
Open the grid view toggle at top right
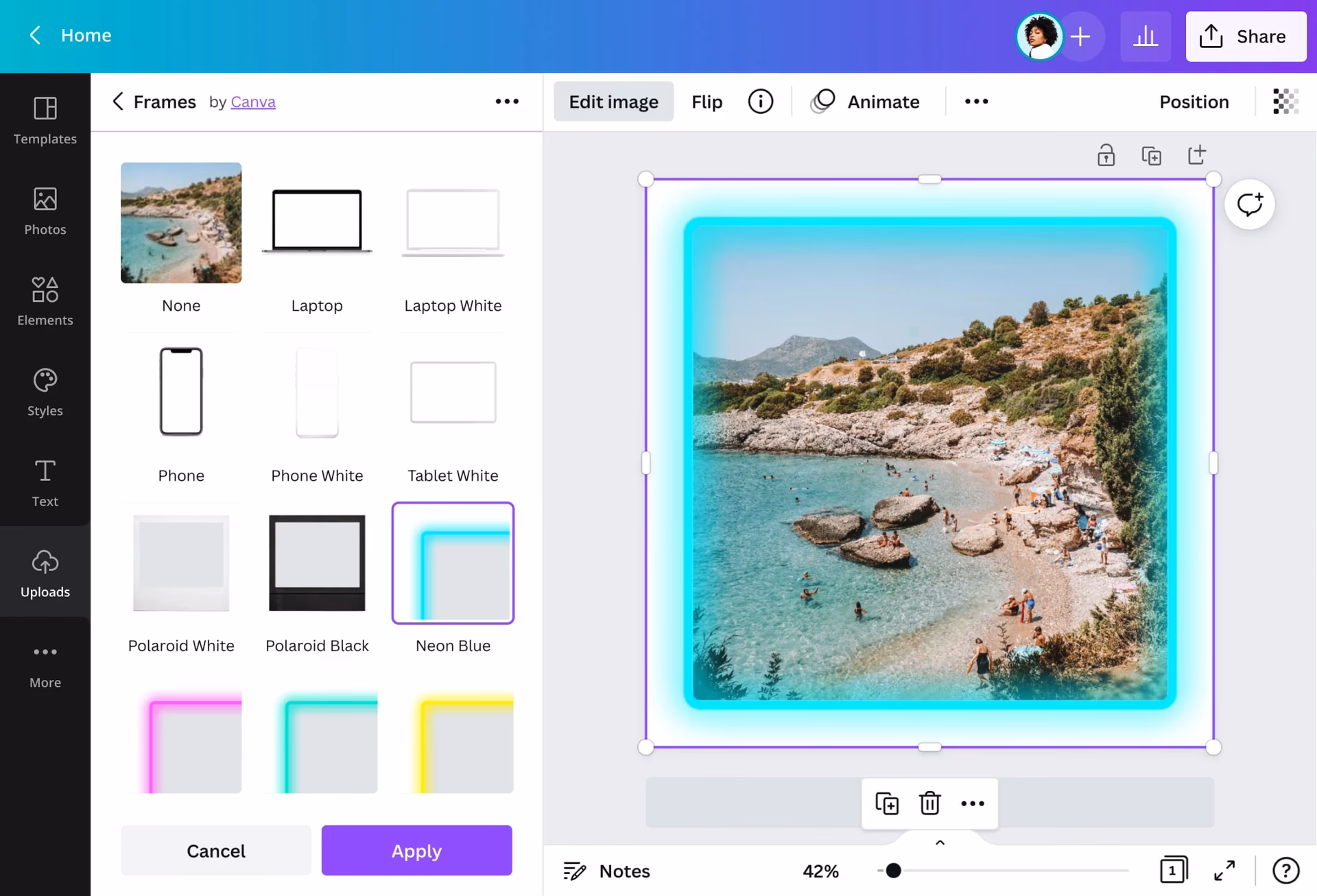(x=1285, y=101)
